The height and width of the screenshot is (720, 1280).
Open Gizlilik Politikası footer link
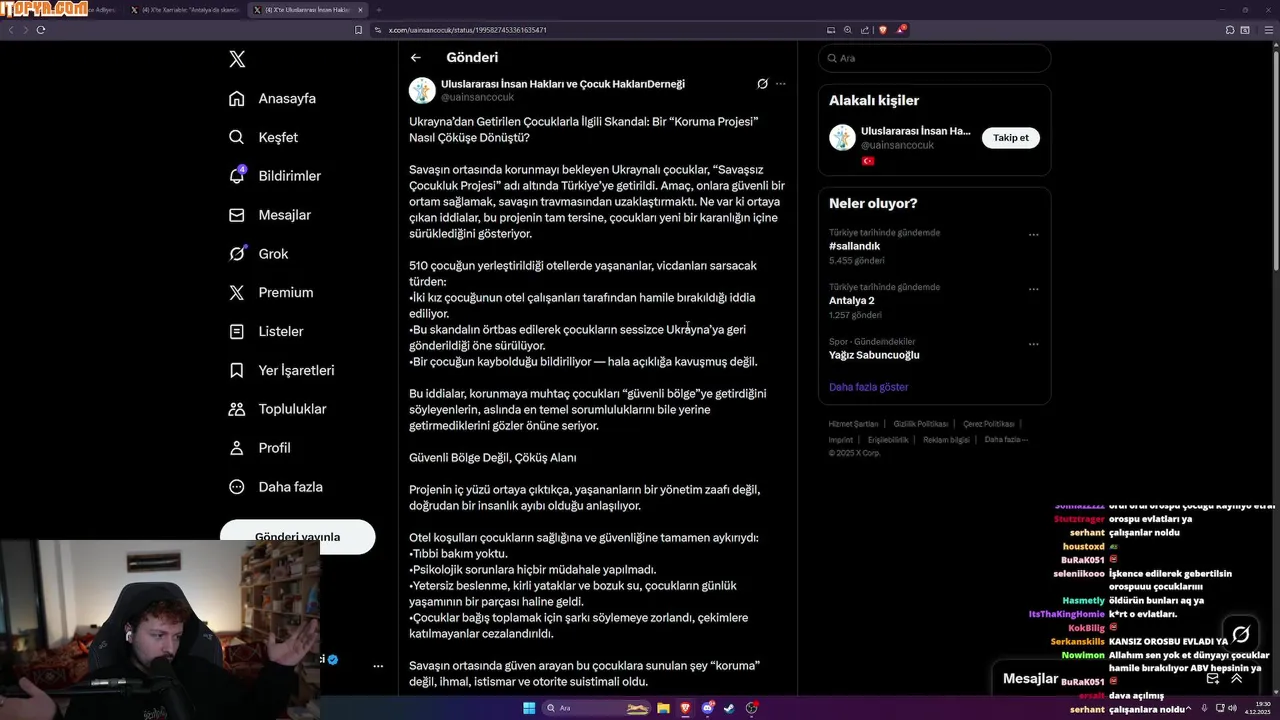920,424
